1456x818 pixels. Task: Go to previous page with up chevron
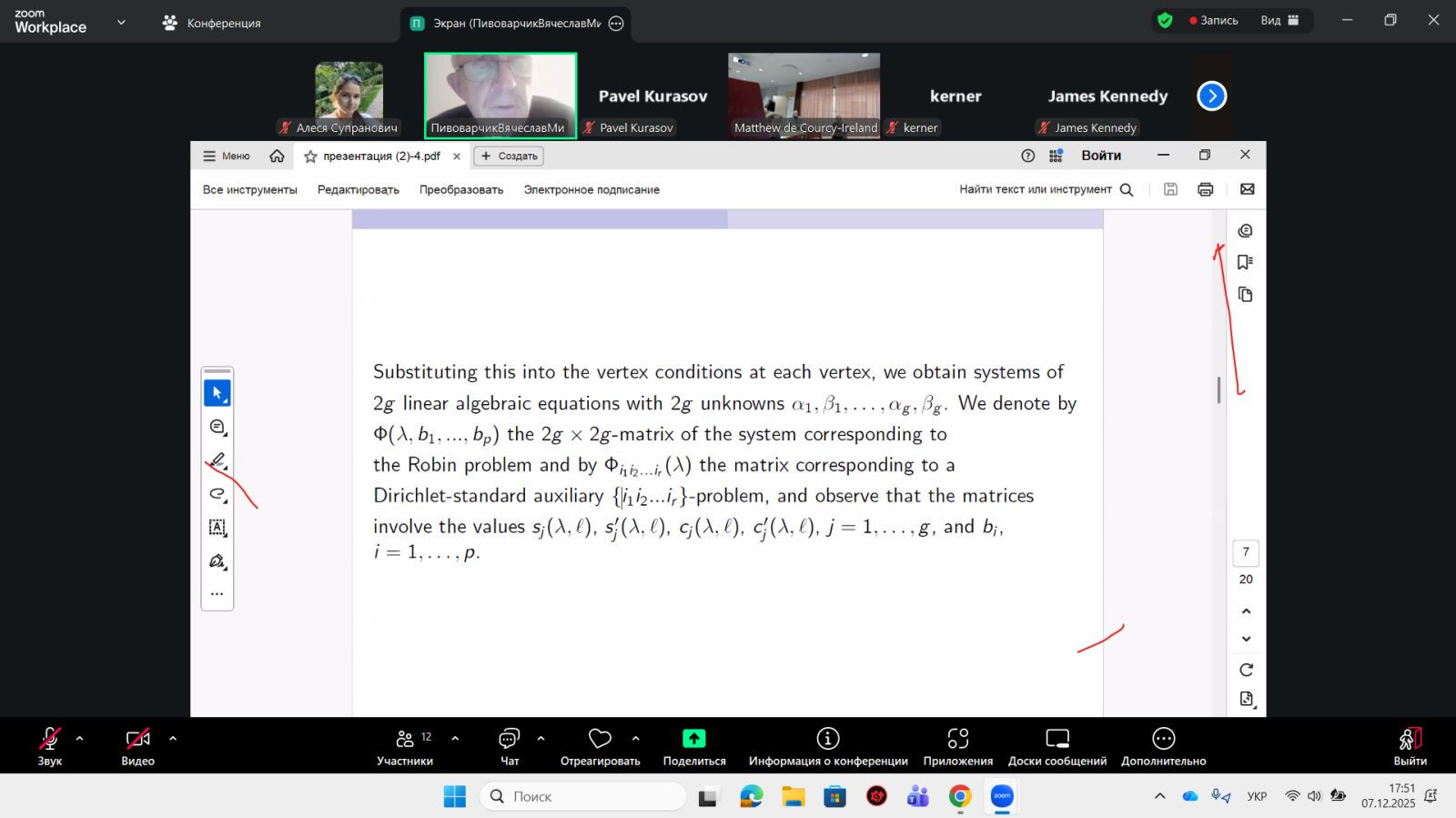pos(1246,611)
